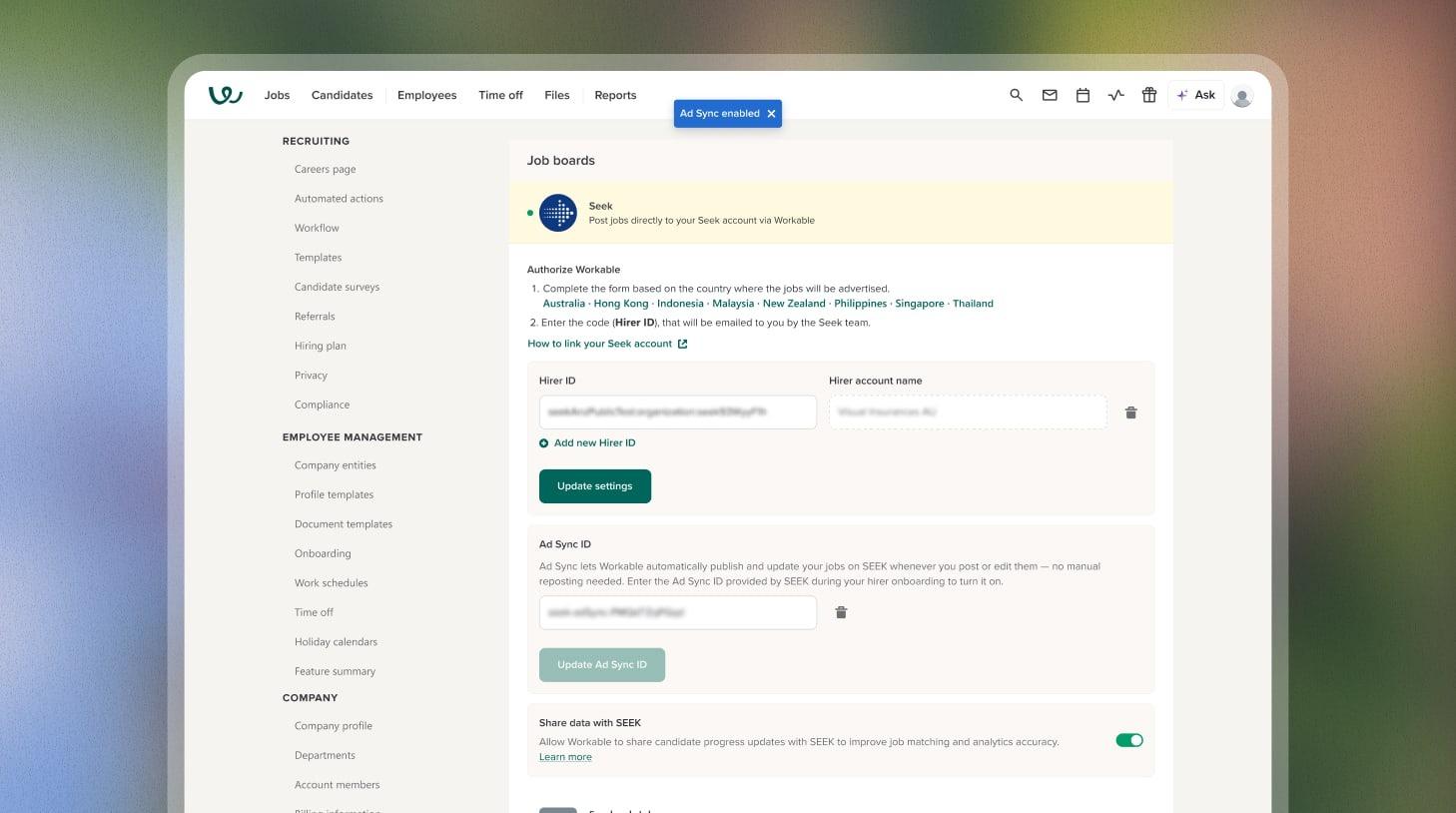Open the Reports menu

615,95
